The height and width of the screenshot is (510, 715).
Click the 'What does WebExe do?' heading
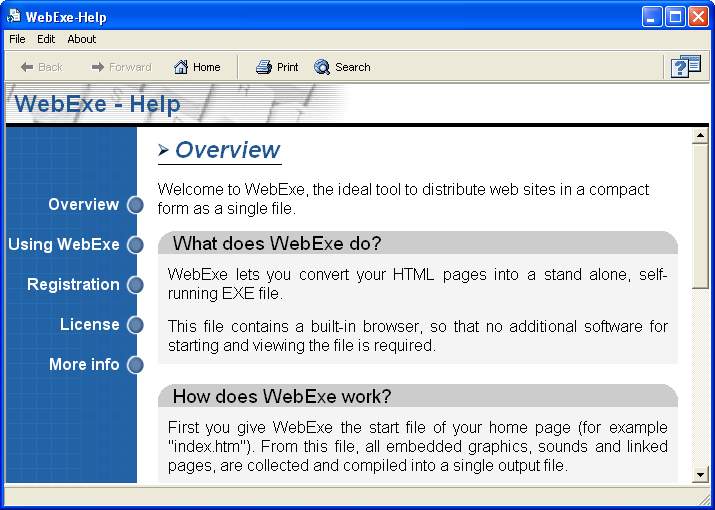click(x=277, y=244)
